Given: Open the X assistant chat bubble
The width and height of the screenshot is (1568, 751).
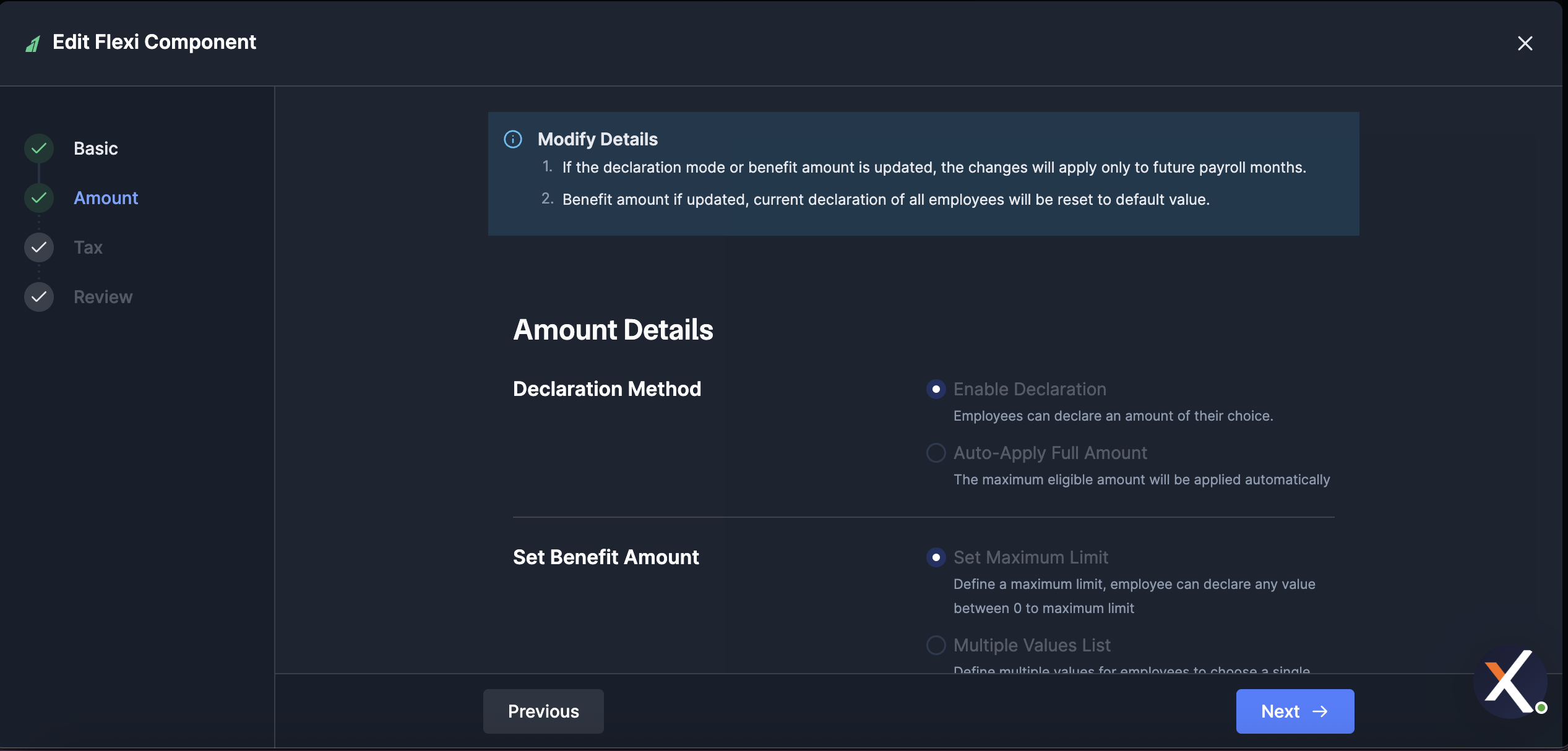Looking at the screenshot, I should pos(1510,681).
